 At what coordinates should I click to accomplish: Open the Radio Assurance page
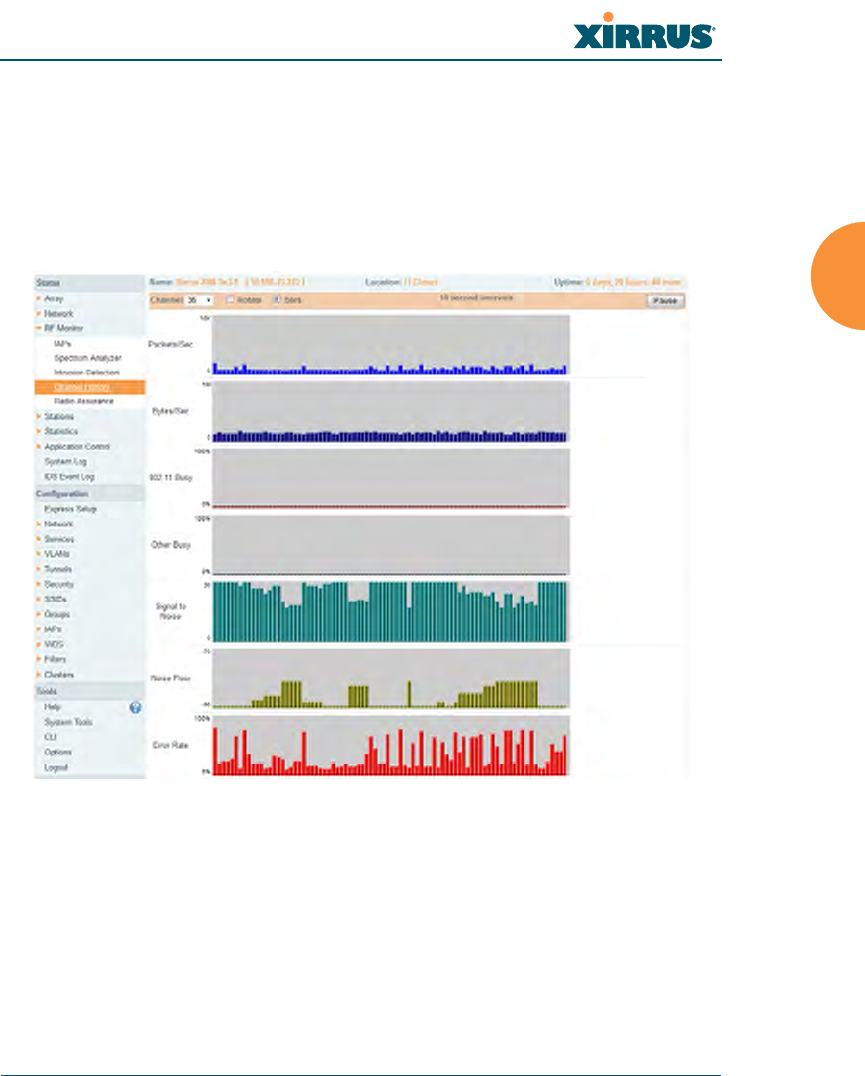coord(84,401)
